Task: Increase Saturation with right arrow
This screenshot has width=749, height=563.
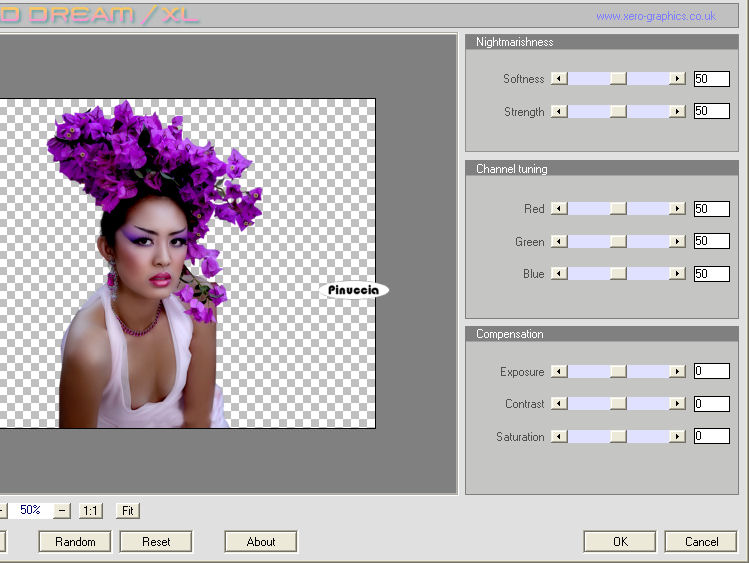Action: coord(677,436)
